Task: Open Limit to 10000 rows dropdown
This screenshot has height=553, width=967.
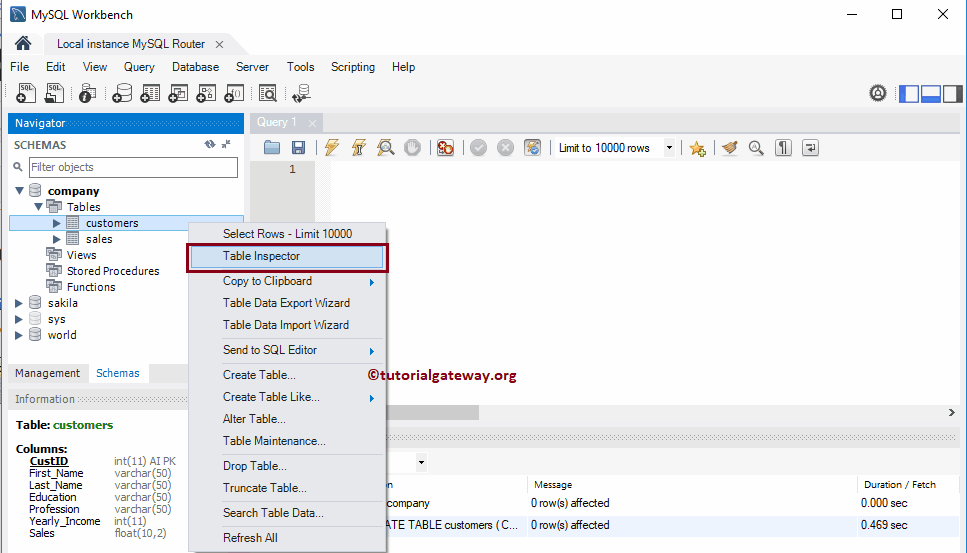Action: pos(669,148)
